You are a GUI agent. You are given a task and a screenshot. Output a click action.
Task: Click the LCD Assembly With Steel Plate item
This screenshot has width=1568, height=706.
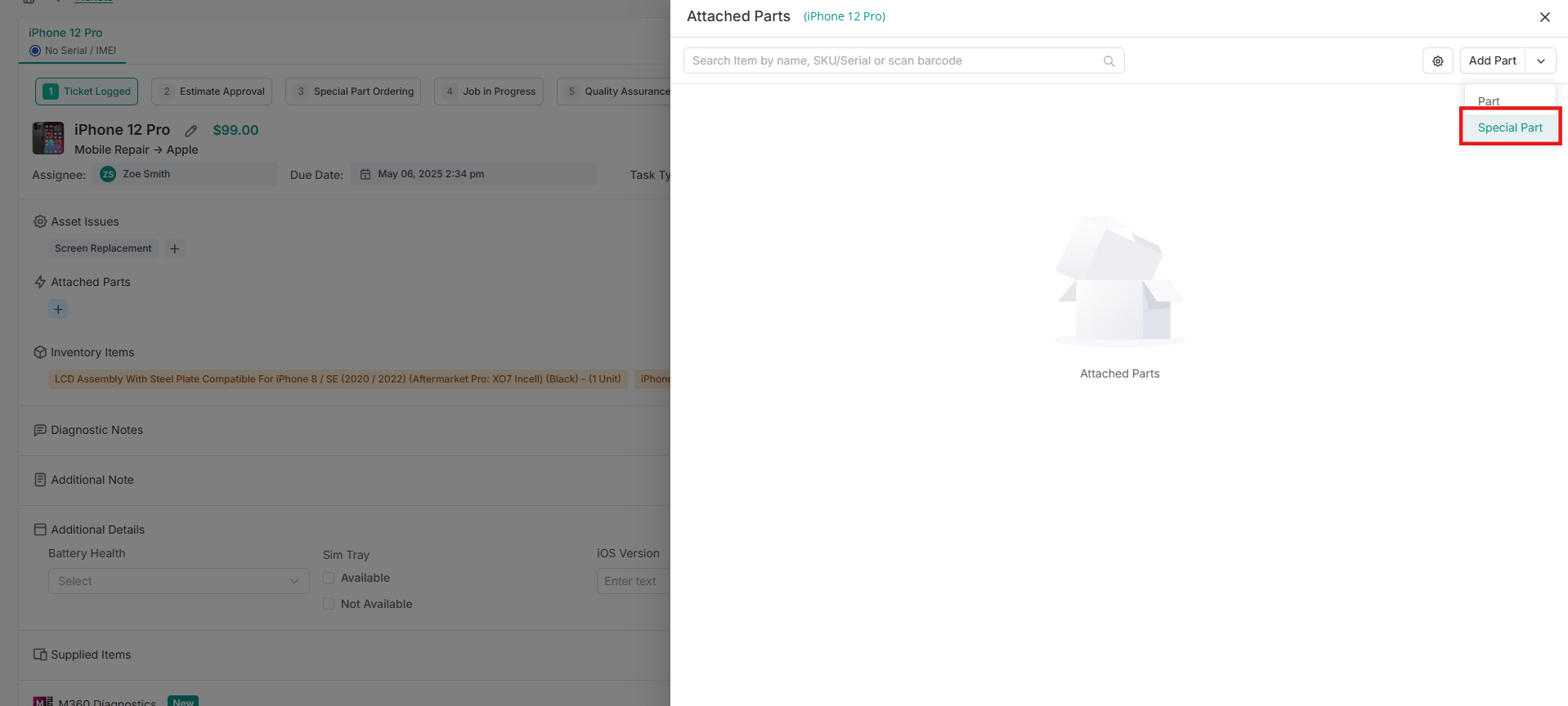[338, 378]
